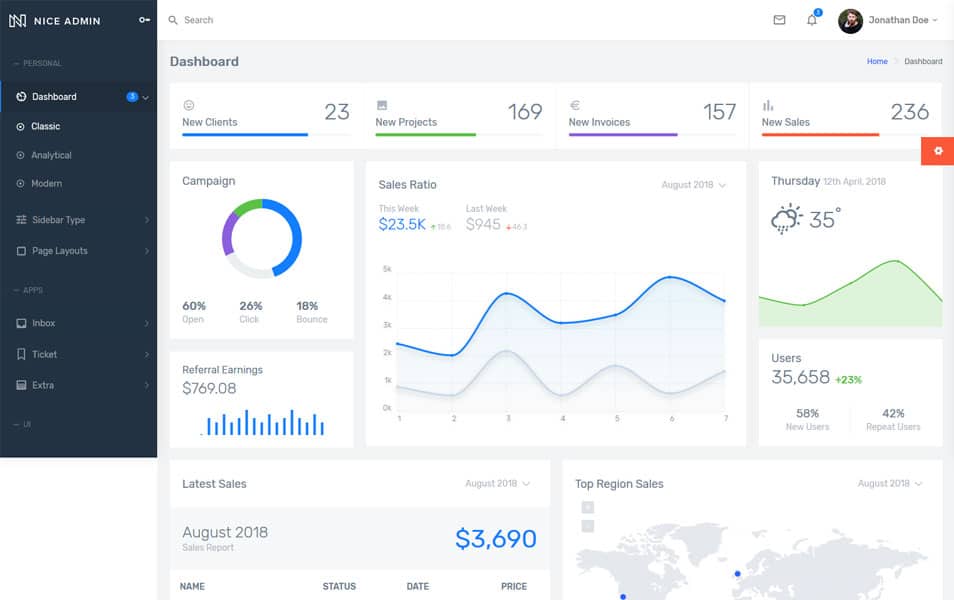Click inside the Search field
Screen dimensions: 954x600
point(210,19)
